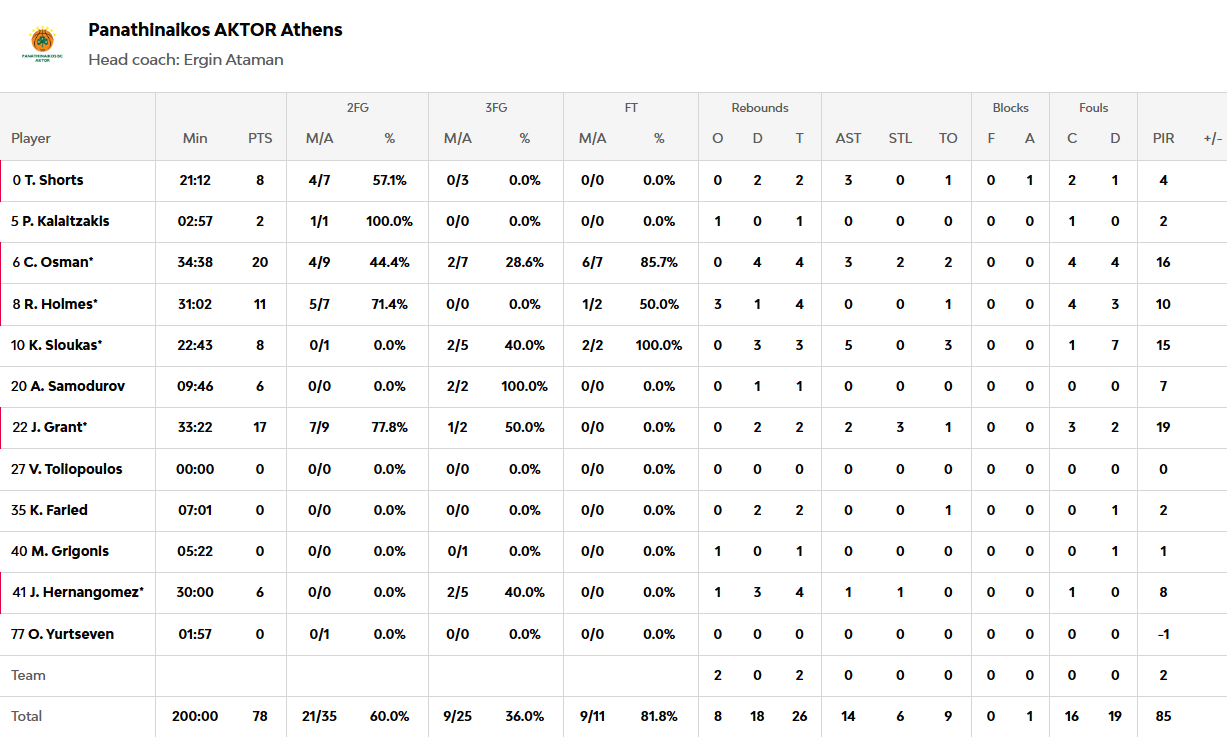Click on O. Yurtseven player name

[x=68, y=634]
